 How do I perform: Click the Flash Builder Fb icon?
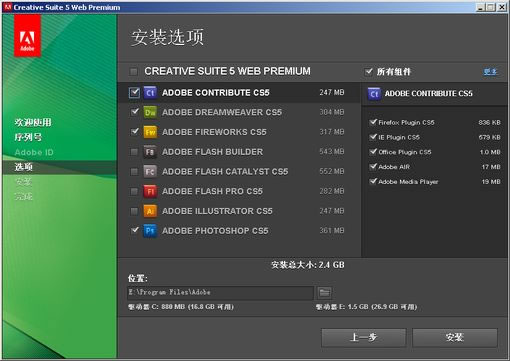tap(150, 152)
